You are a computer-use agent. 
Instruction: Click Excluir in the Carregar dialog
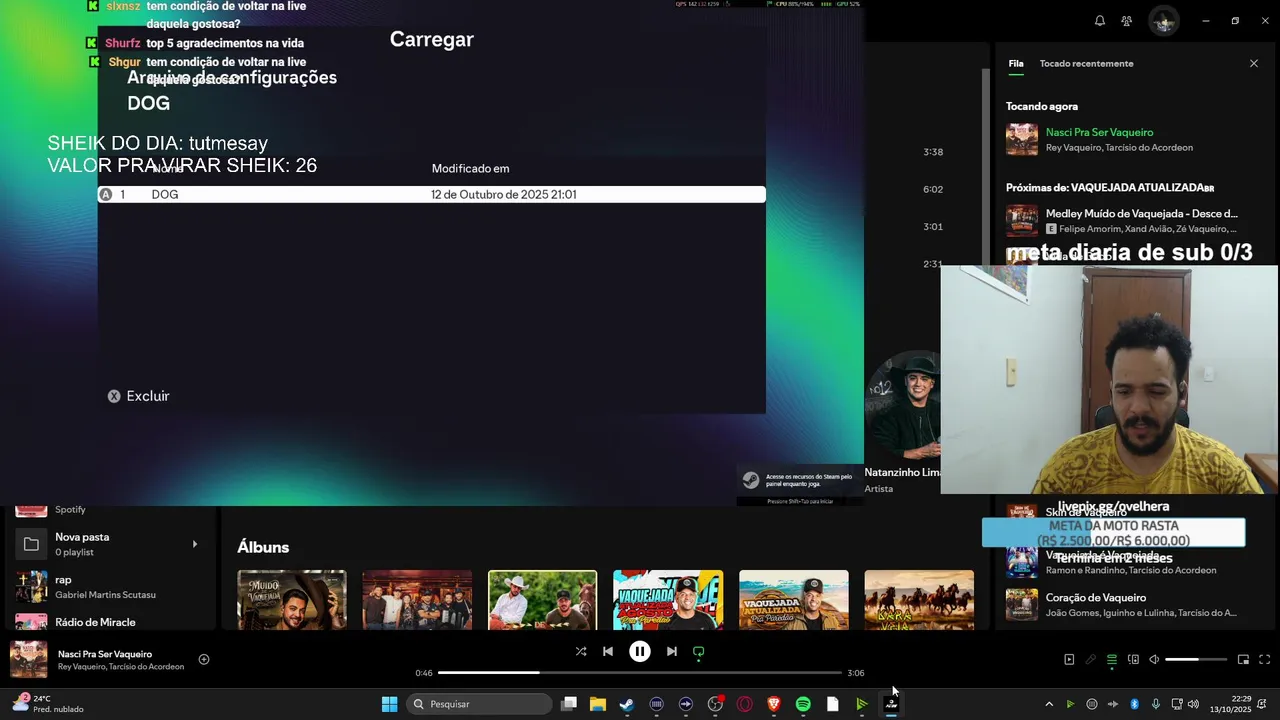[139, 396]
